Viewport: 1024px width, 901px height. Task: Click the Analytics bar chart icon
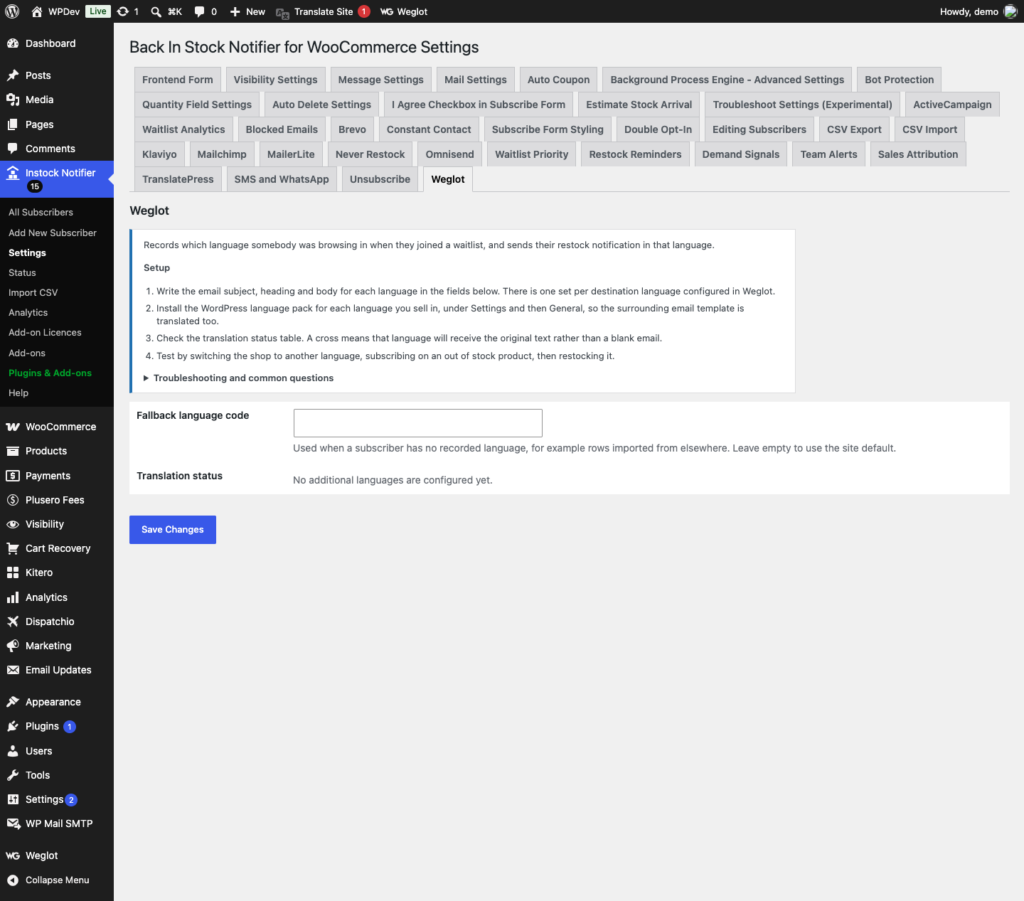point(12,597)
